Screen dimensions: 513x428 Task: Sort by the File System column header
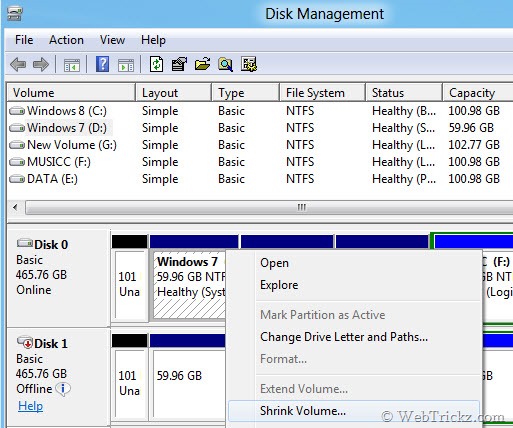click(322, 92)
